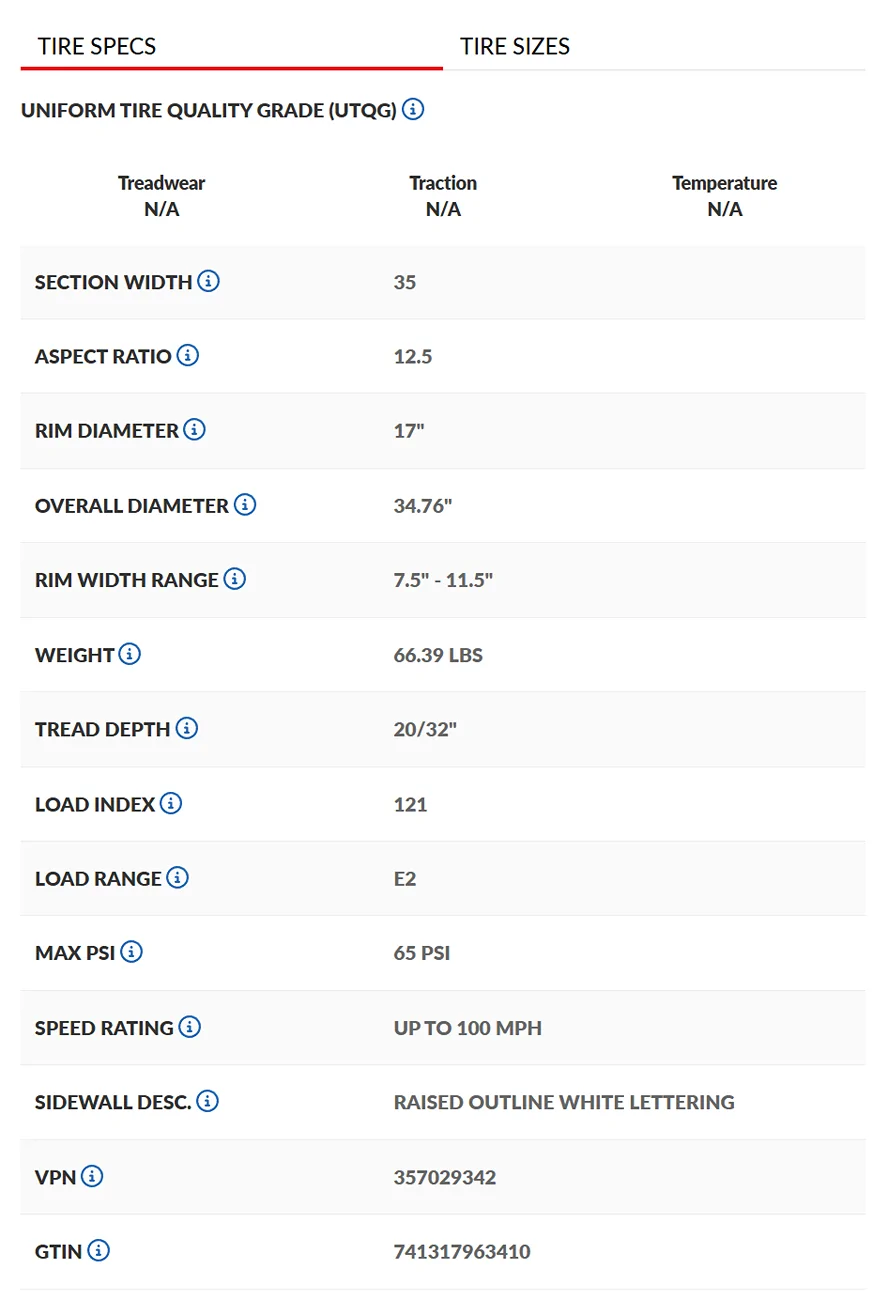Show info for Weight

point(129,654)
